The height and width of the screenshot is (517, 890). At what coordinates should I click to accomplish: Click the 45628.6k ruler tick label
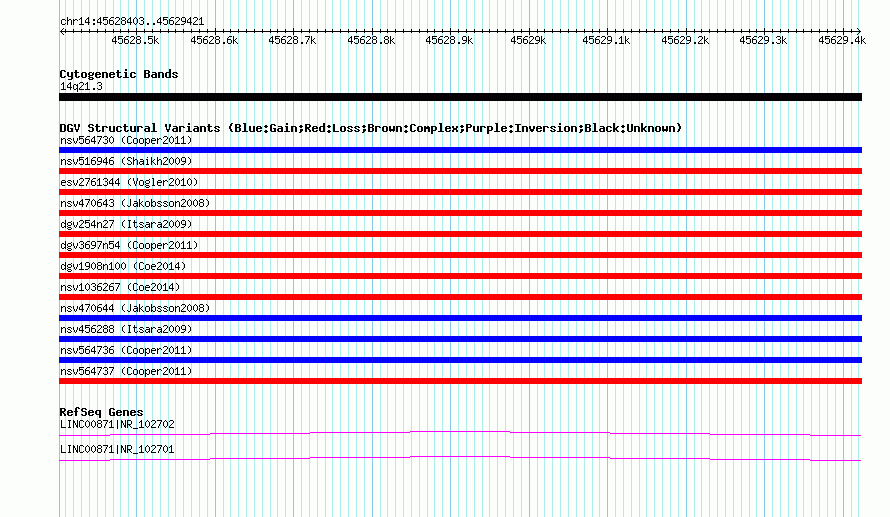pyautogui.click(x=214, y=40)
